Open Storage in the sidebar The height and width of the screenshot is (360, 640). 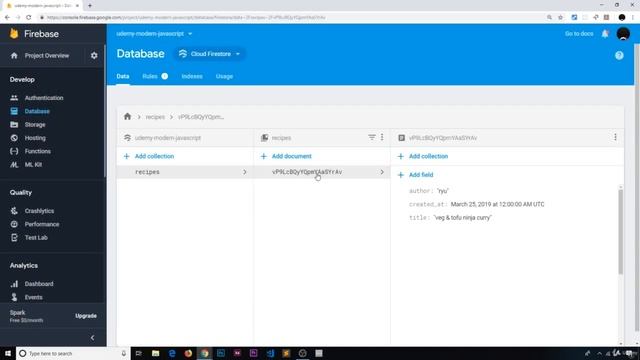pyautogui.click(x=35, y=125)
